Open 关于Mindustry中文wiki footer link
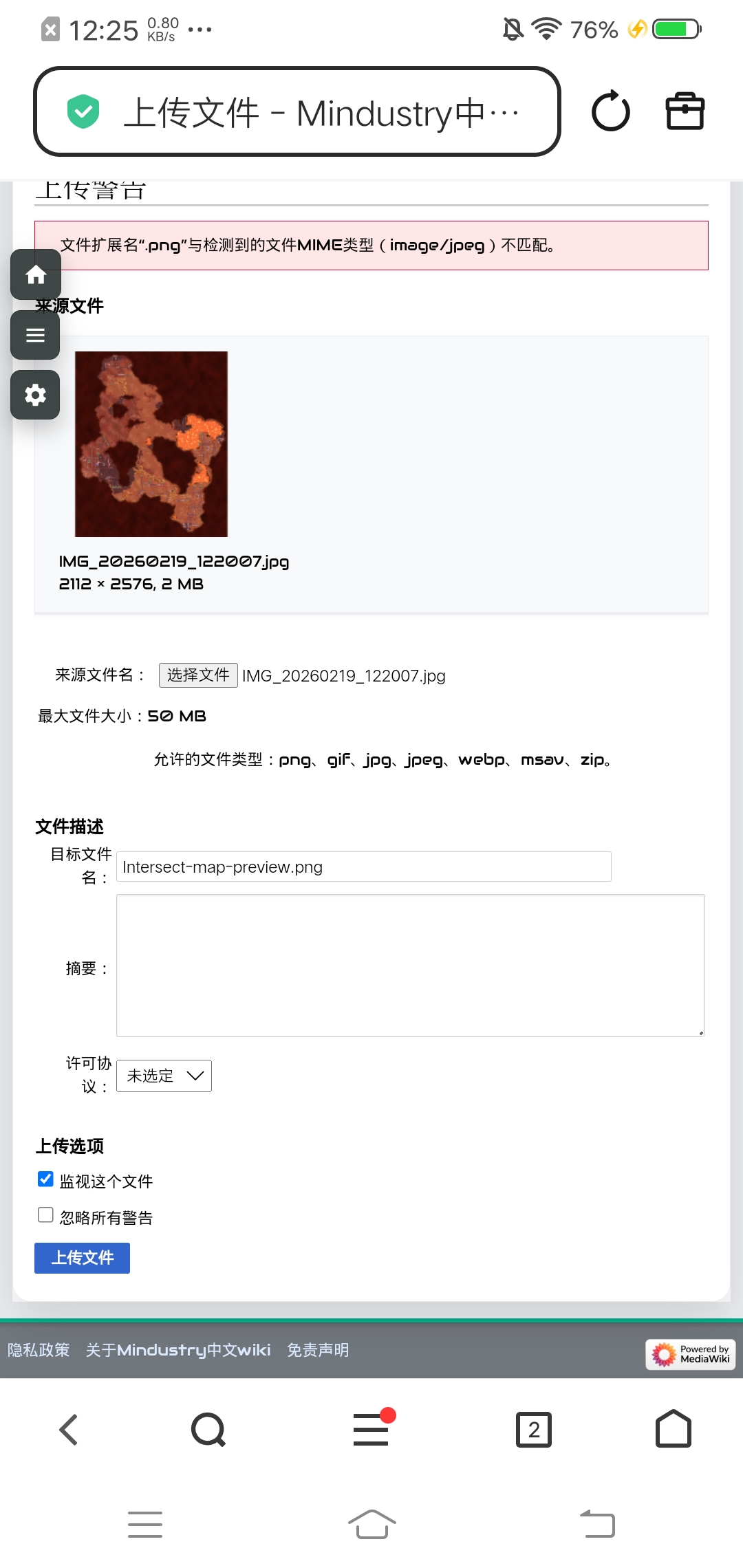This screenshot has width=743, height=1568. pyautogui.click(x=178, y=1350)
